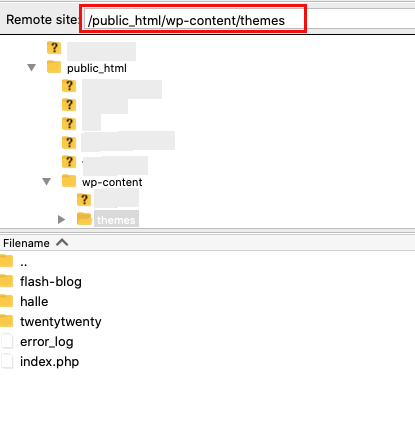Select the unknown folder inside wp-content
This screenshot has width=415, height=429.
pyautogui.click(x=84, y=200)
